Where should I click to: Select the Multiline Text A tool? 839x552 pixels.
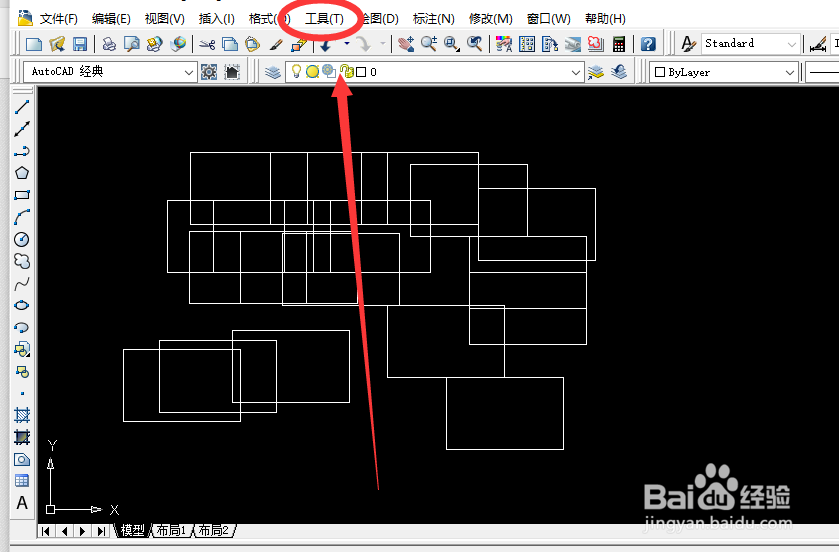pyautogui.click(x=22, y=503)
